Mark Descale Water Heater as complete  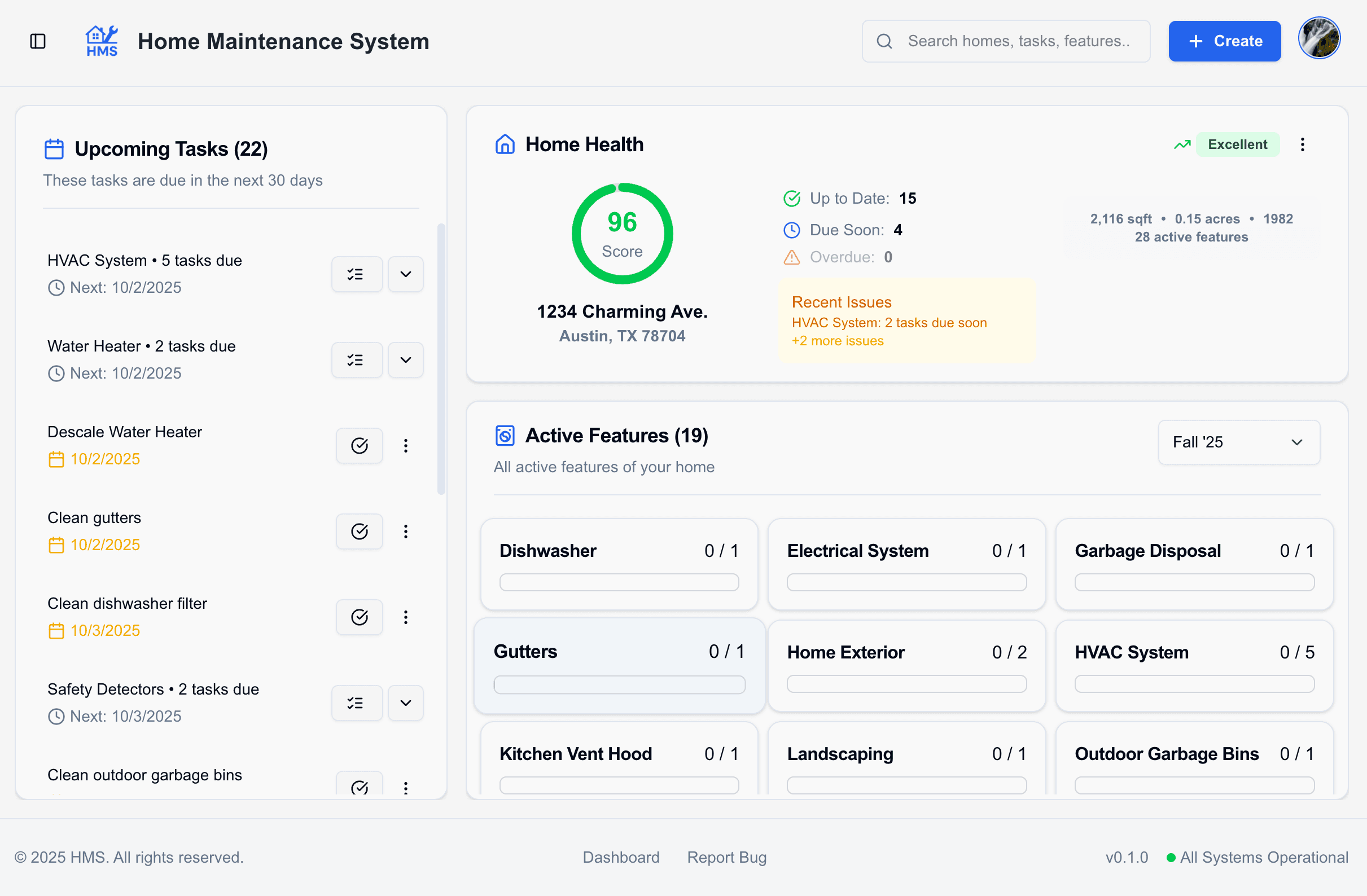(x=359, y=445)
